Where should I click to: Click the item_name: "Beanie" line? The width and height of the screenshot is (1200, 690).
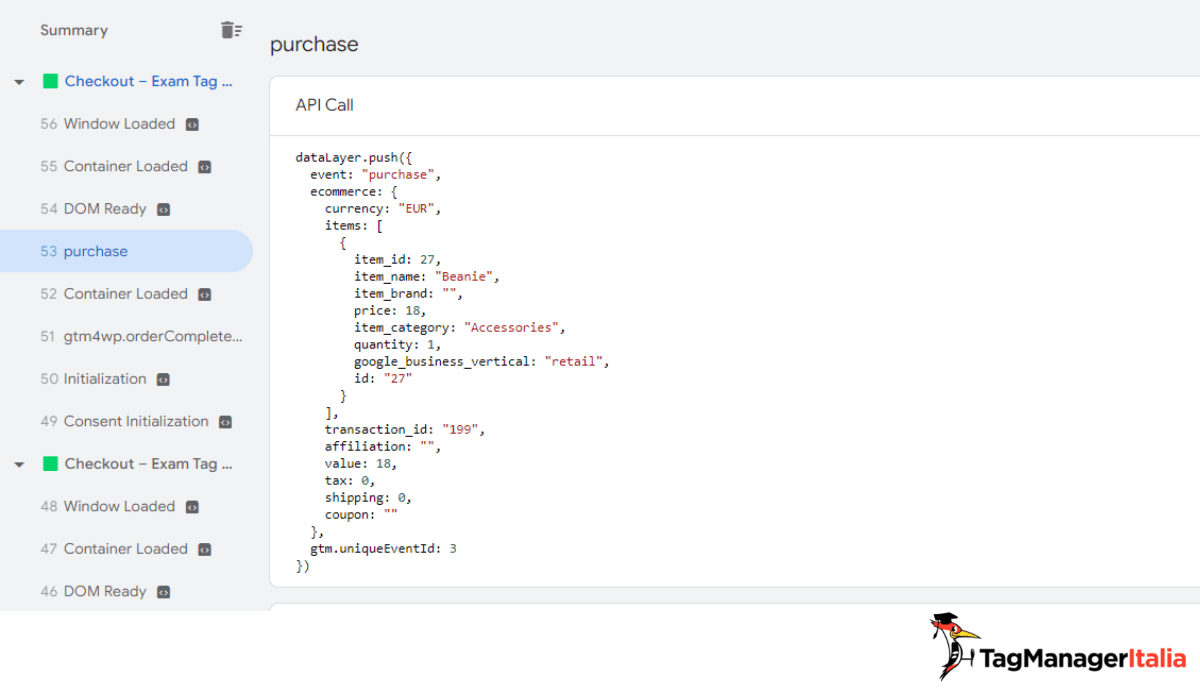coord(427,276)
